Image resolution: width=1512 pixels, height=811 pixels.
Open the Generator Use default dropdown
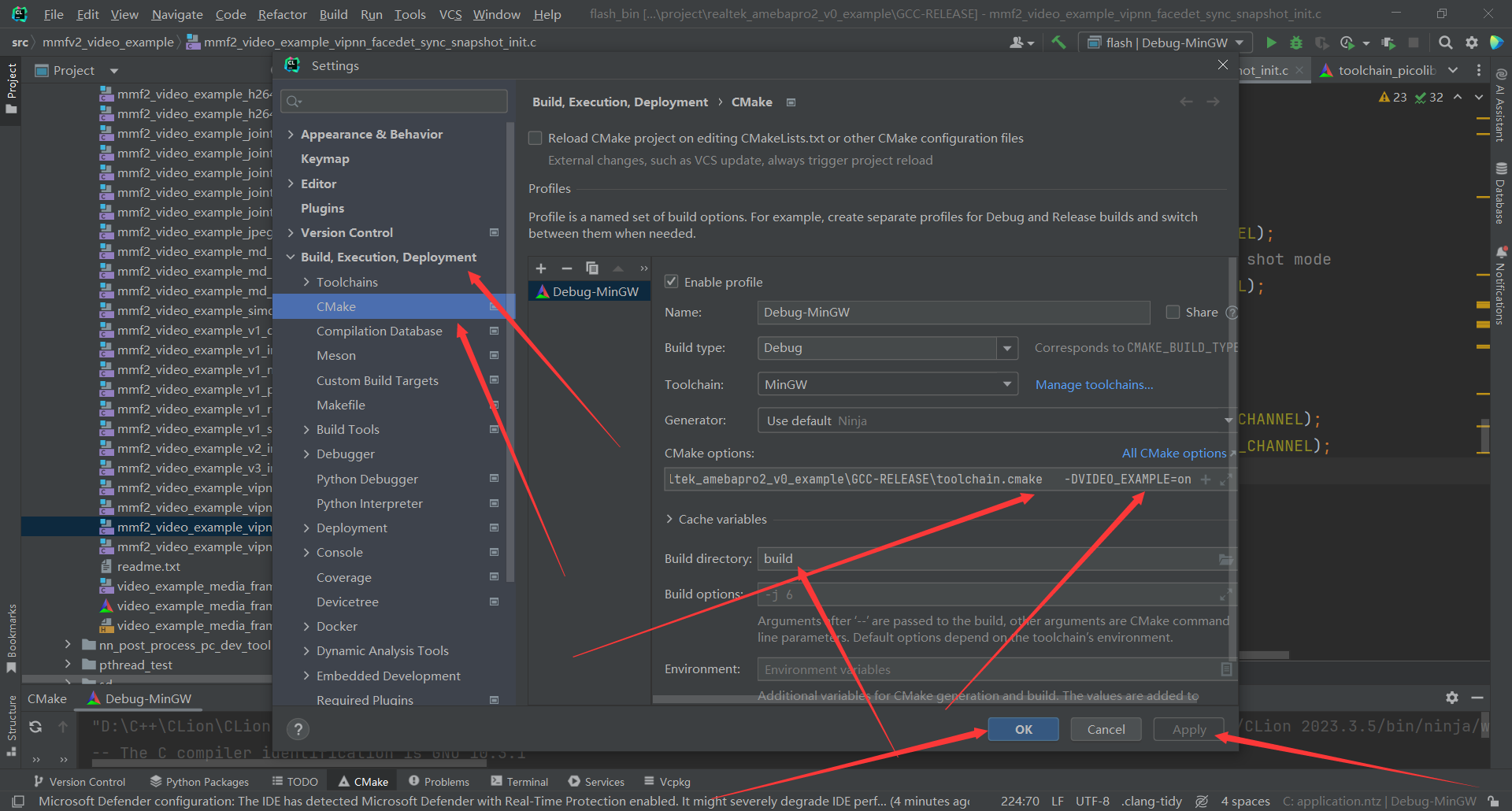point(996,420)
